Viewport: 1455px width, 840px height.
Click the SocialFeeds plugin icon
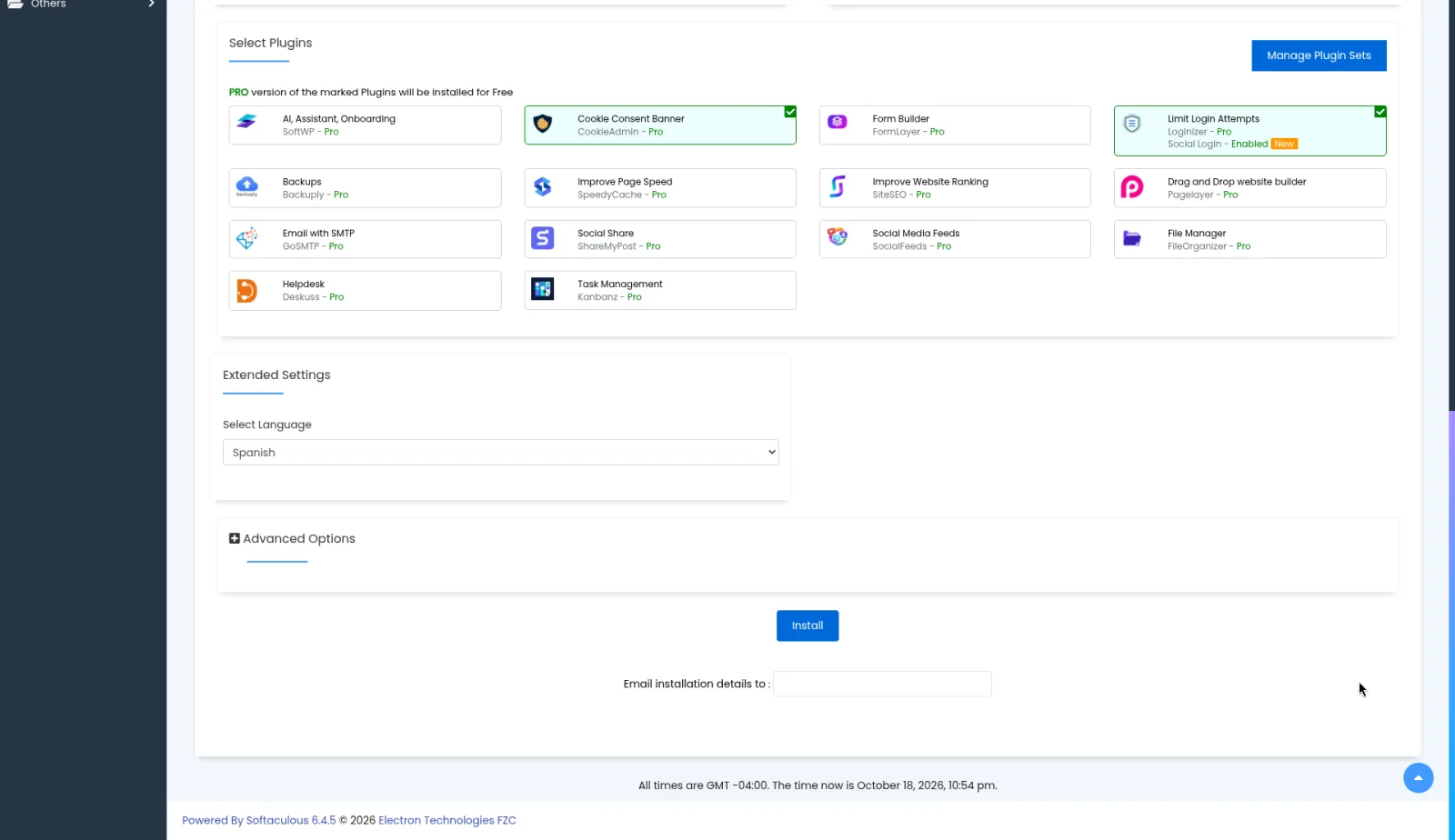(838, 236)
